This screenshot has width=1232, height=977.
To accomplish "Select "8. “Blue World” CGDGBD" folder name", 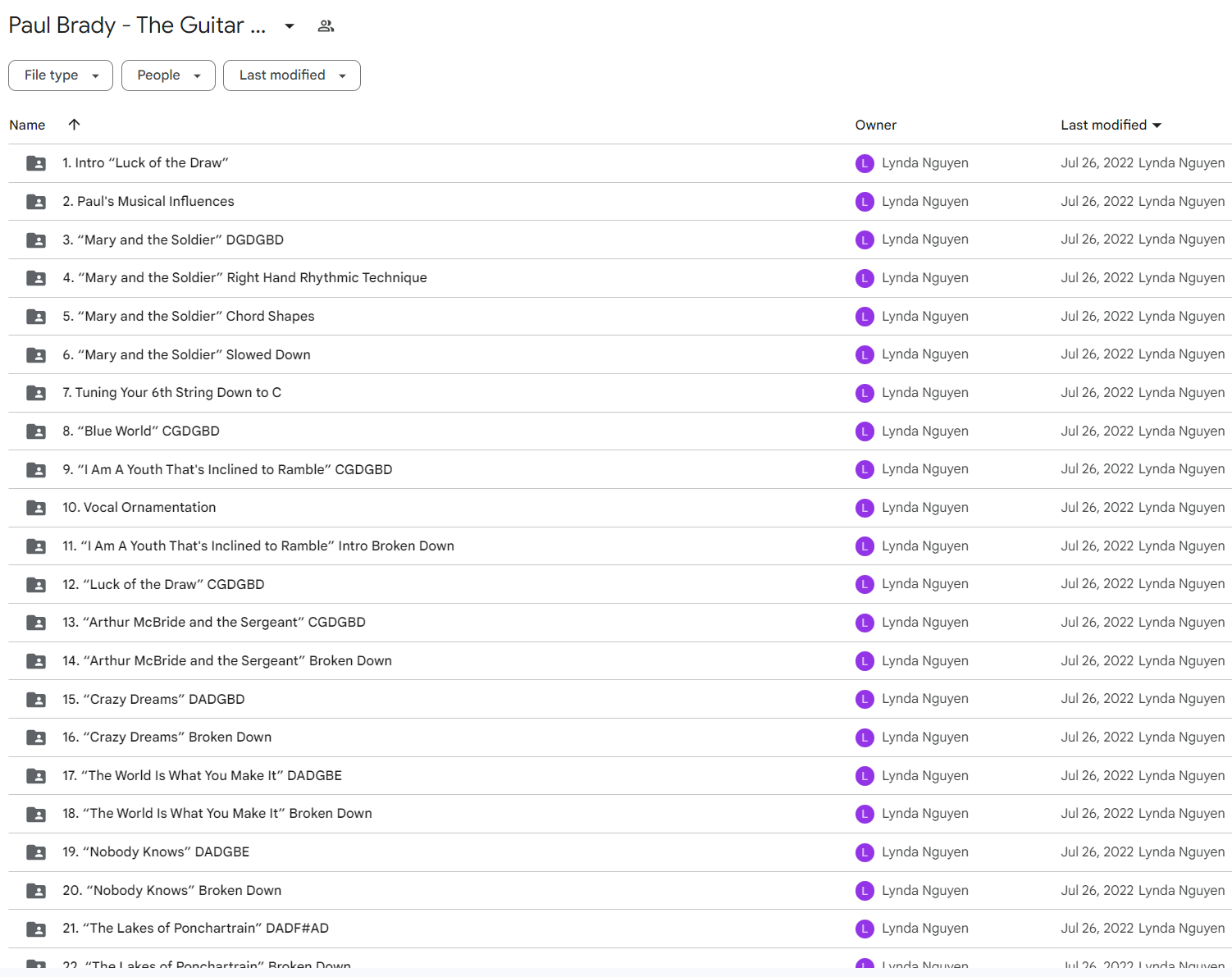I will (x=141, y=431).
